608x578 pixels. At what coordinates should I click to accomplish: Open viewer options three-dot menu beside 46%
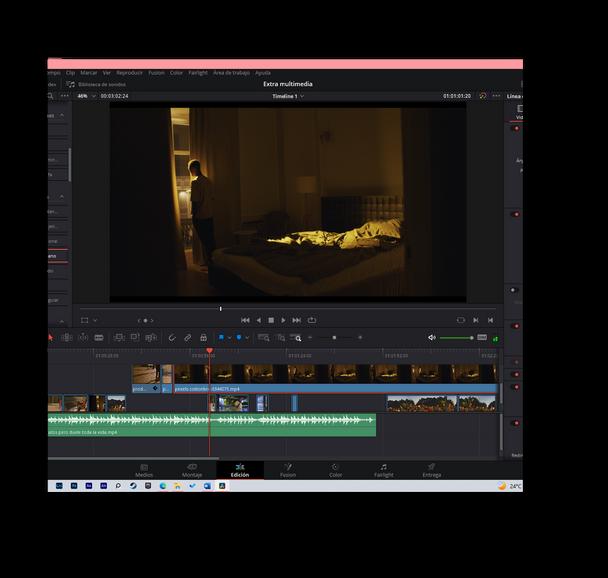65,96
